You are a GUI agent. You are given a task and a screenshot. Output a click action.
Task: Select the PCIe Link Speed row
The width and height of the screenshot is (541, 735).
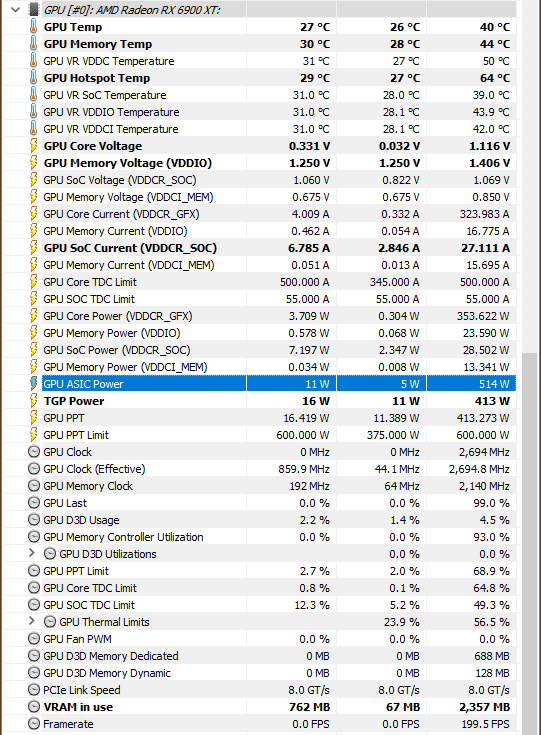tap(260, 690)
